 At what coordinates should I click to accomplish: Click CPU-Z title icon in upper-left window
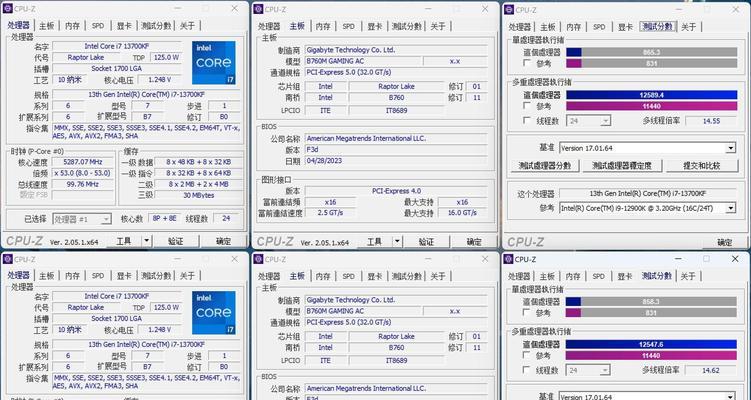[8, 9]
